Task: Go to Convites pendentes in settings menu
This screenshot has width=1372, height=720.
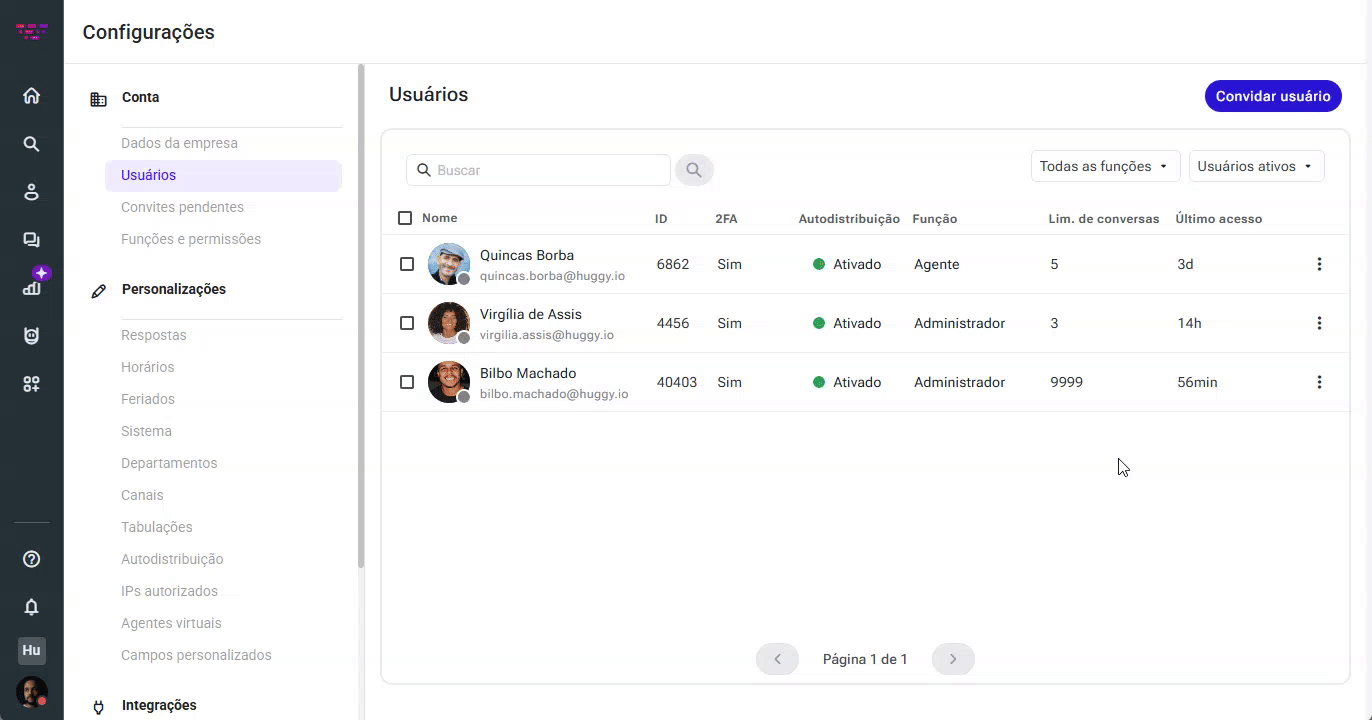Action: pos(182,207)
